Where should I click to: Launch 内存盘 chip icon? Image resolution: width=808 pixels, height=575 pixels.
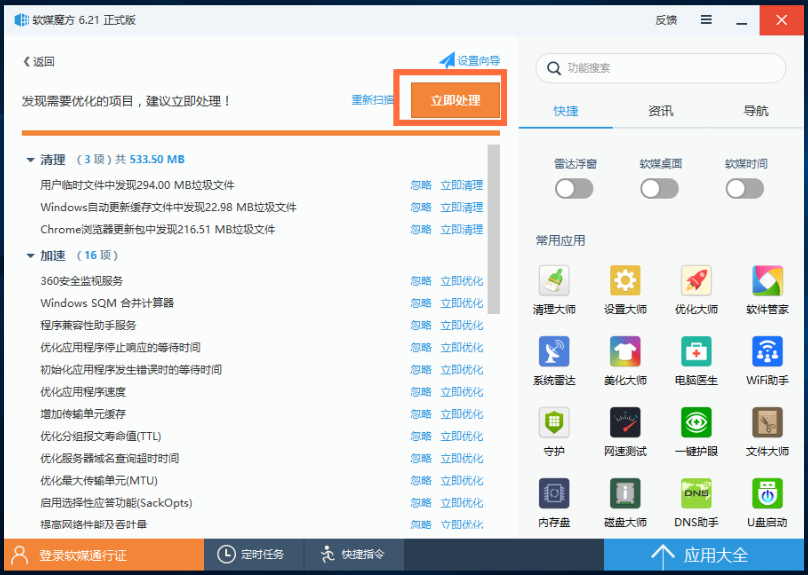[554, 494]
